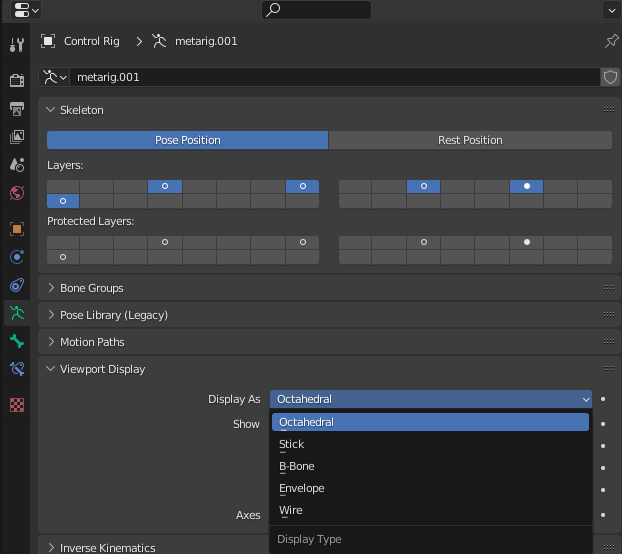Toggle first bottom-row layer in the left Layers block

pyautogui.click(x=63, y=201)
